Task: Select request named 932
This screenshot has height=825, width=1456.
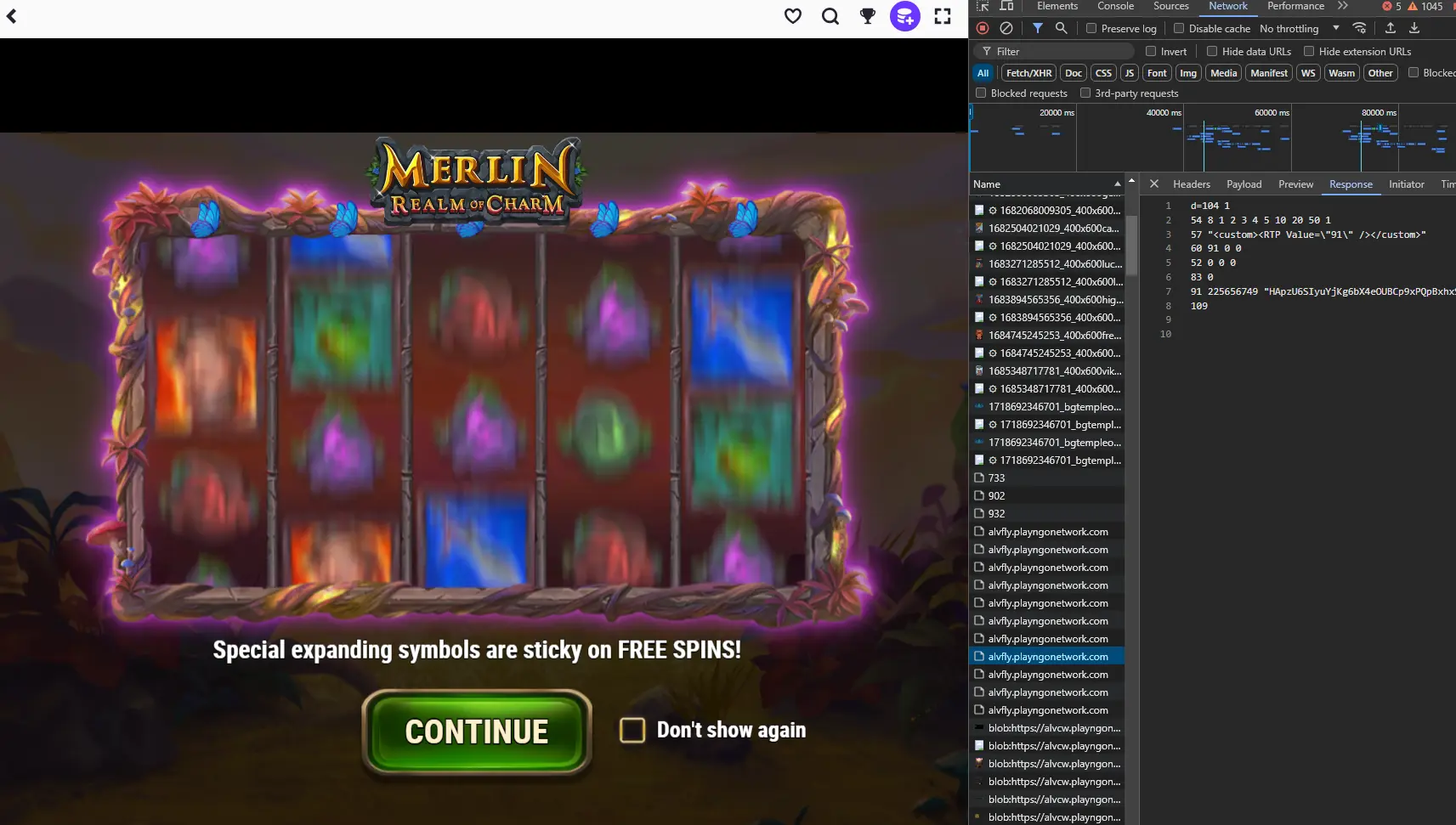Action: point(1047,513)
